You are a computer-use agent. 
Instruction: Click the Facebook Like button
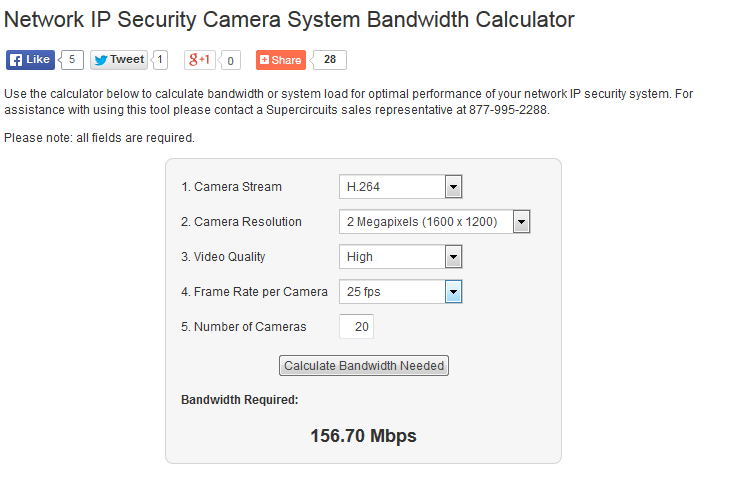click(30, 60)
